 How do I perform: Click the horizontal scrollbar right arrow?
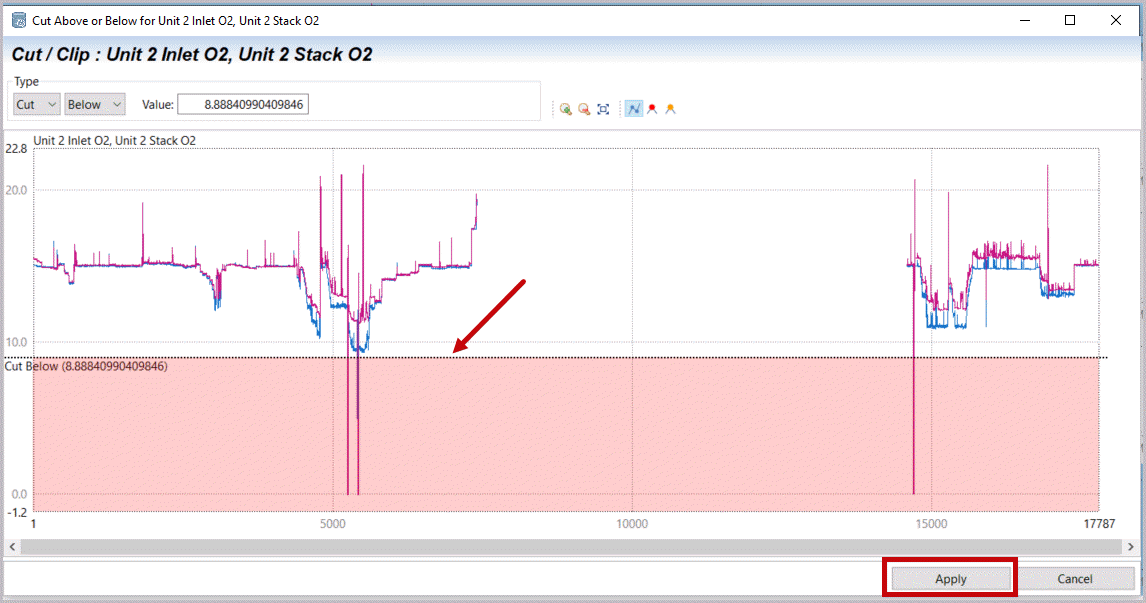tap(1130, 547)
